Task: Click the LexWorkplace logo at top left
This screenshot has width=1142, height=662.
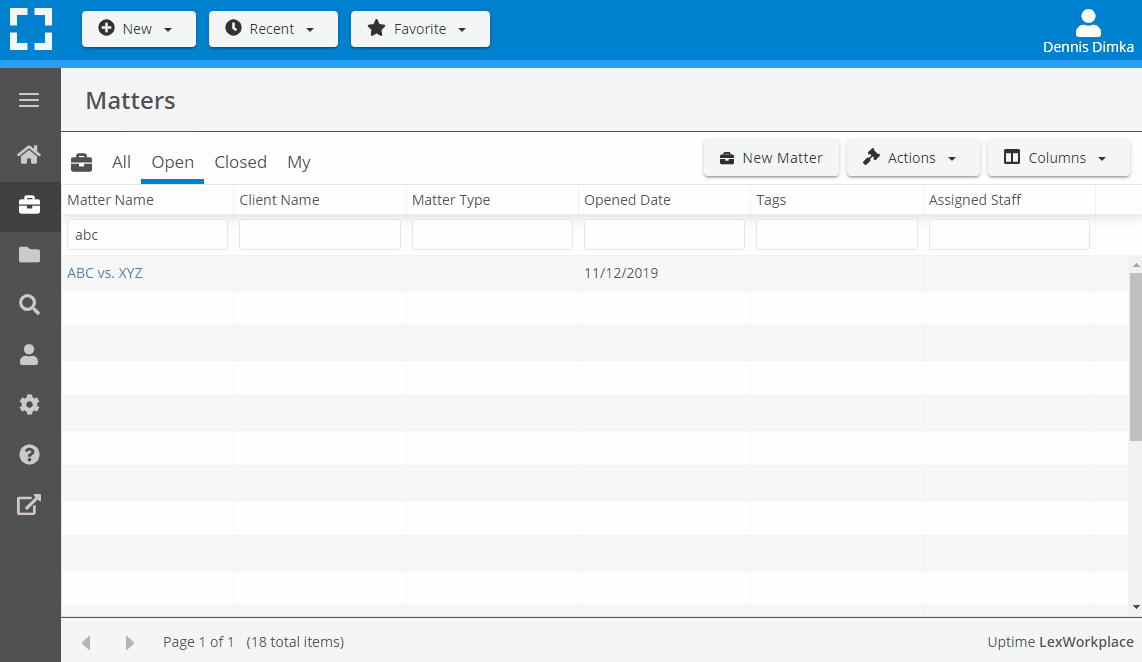Action: pos(31,29)
